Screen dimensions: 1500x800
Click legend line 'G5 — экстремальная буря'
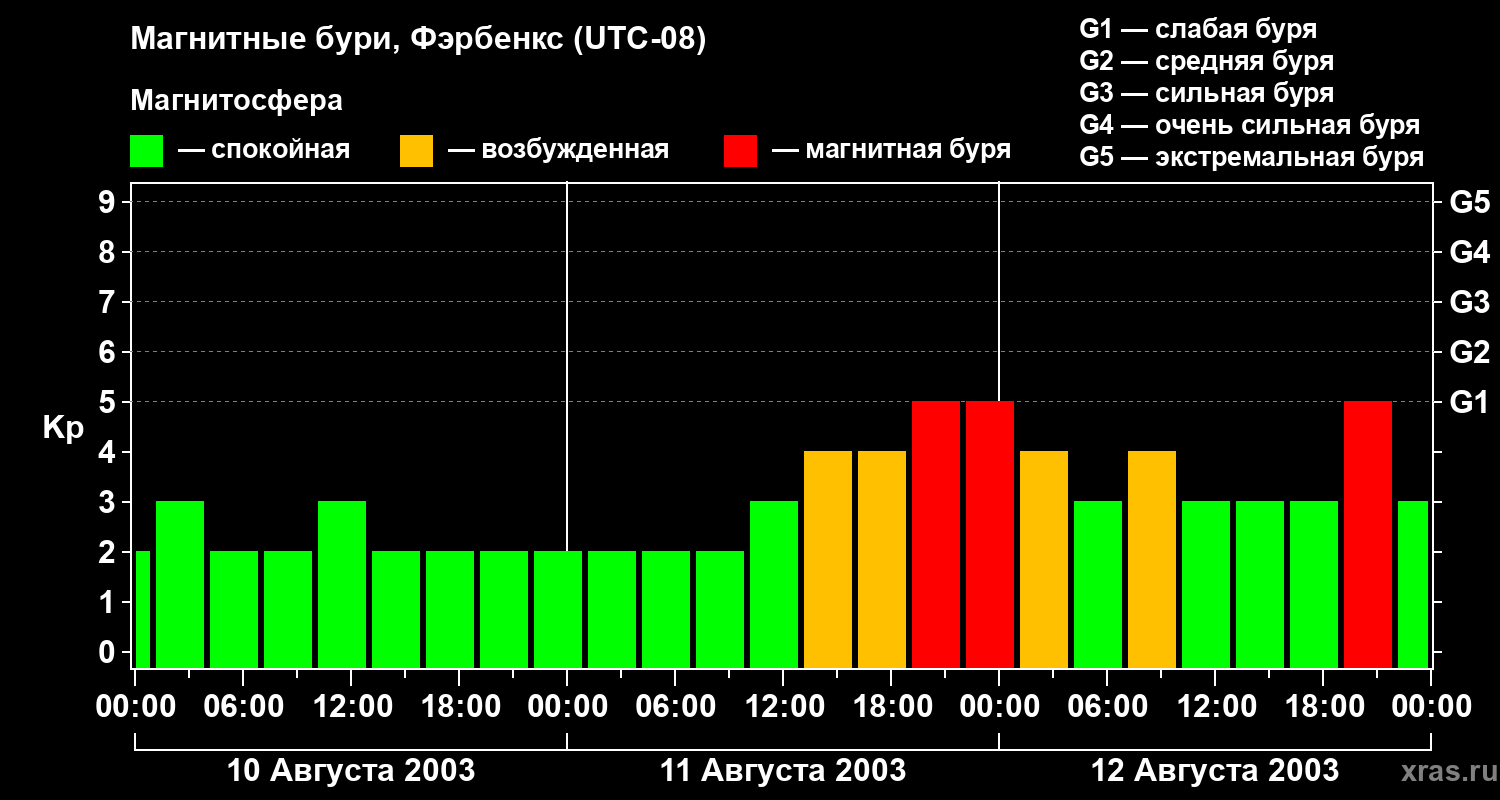click(1251, 157)
